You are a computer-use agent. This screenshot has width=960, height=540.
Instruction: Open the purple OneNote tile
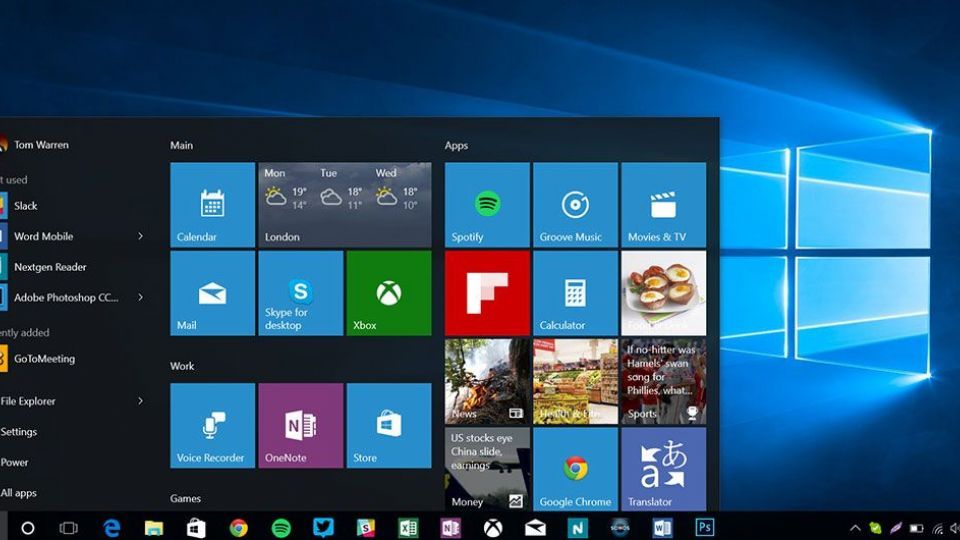(x=300, y=425)
